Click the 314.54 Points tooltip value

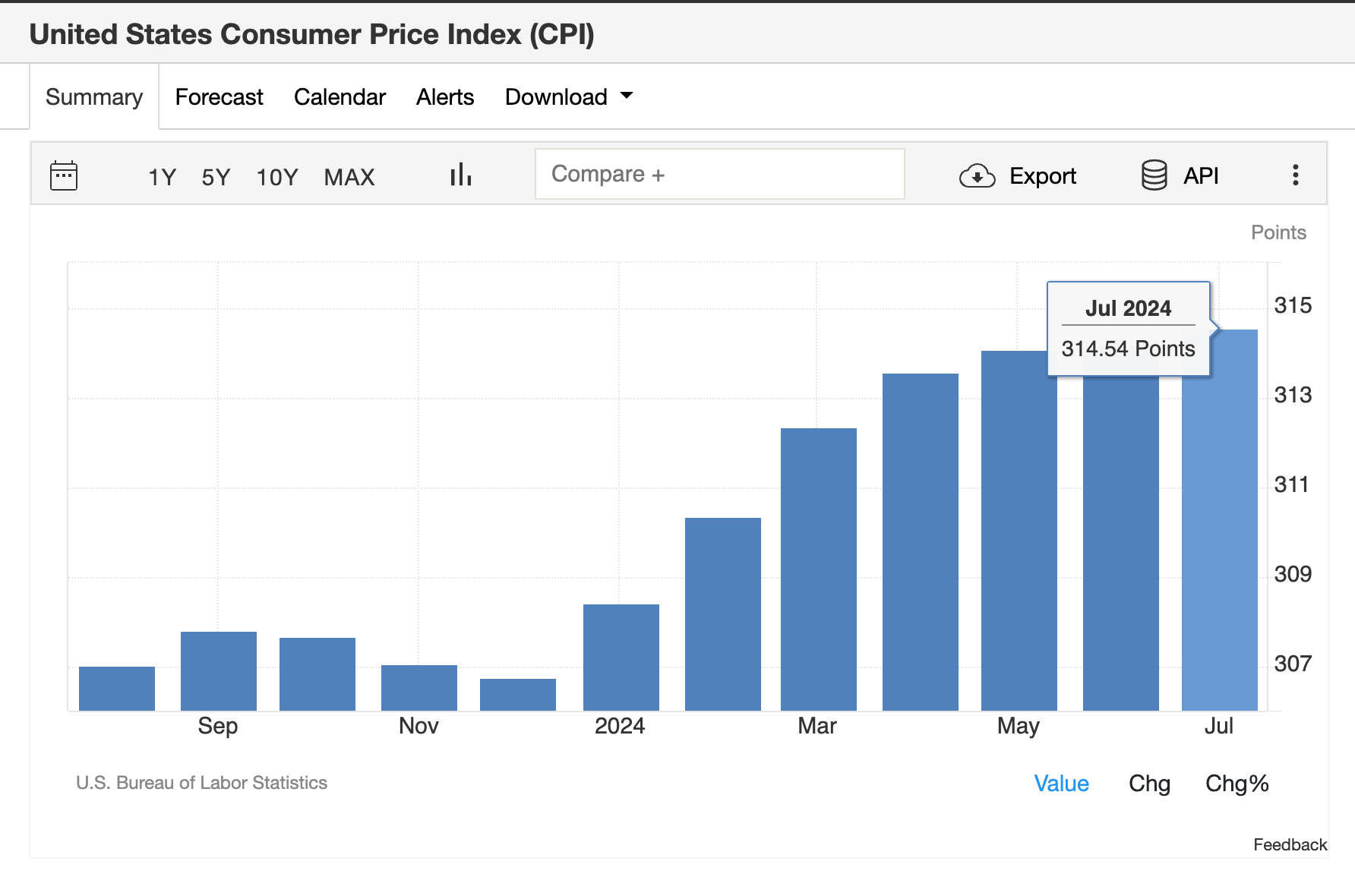pos(1128,349)
